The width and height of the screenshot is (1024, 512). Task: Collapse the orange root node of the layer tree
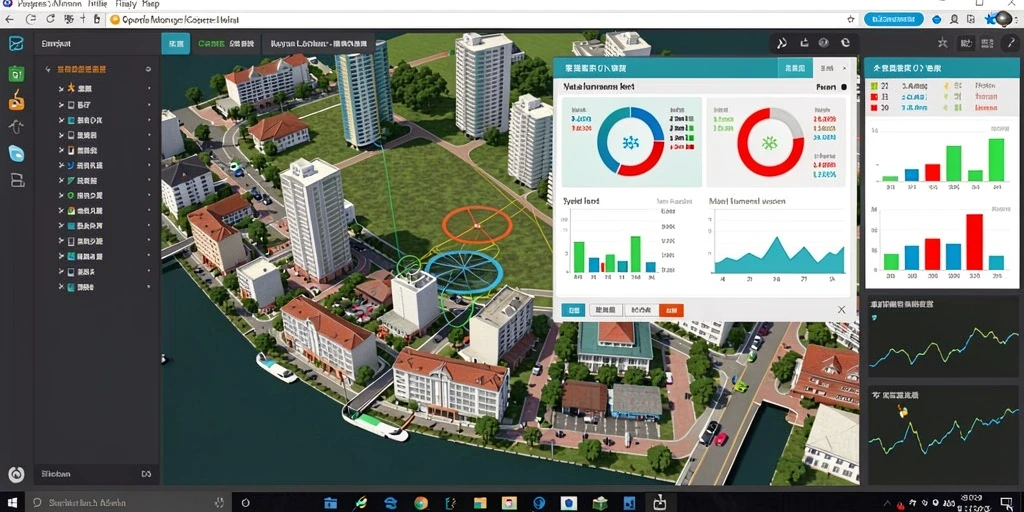[x=48, y=69]
